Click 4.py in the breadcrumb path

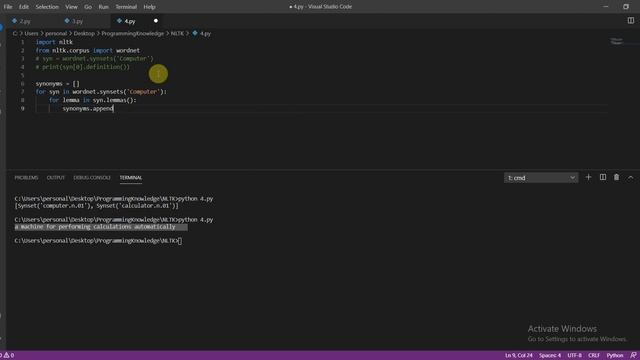pyautogui.click(x=205, y=33)
